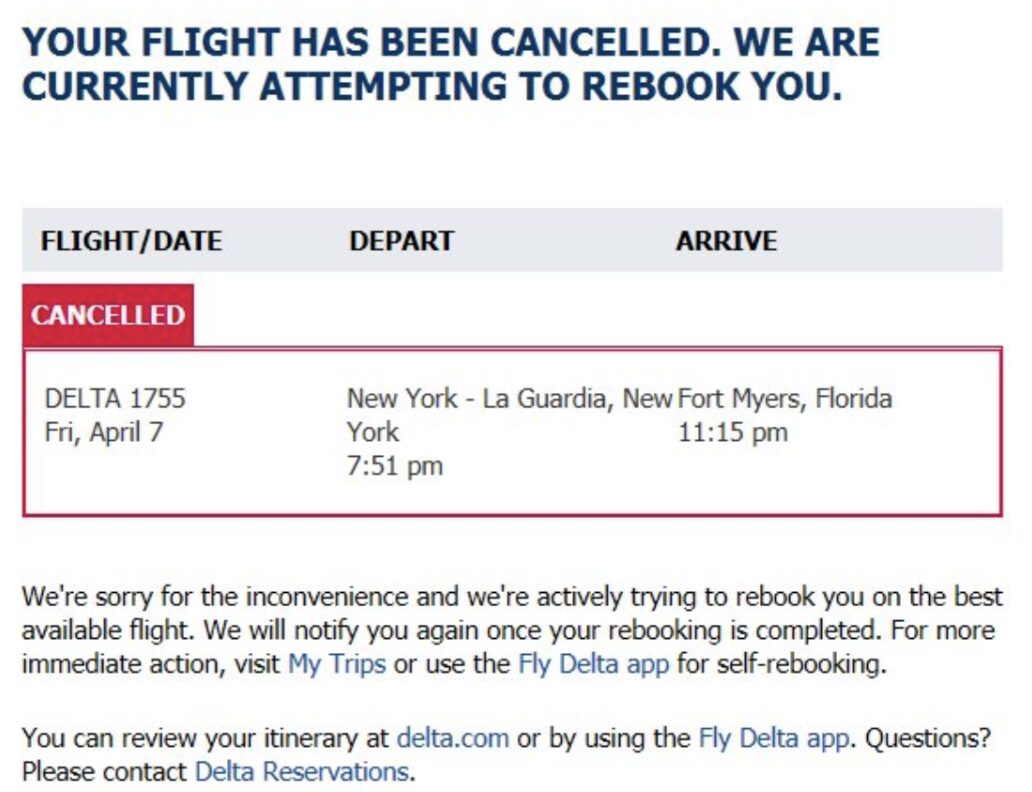1032x792 pixels.
Task: Open the Fly Delta app link near Questions
Action: click(x=773, y=738)
